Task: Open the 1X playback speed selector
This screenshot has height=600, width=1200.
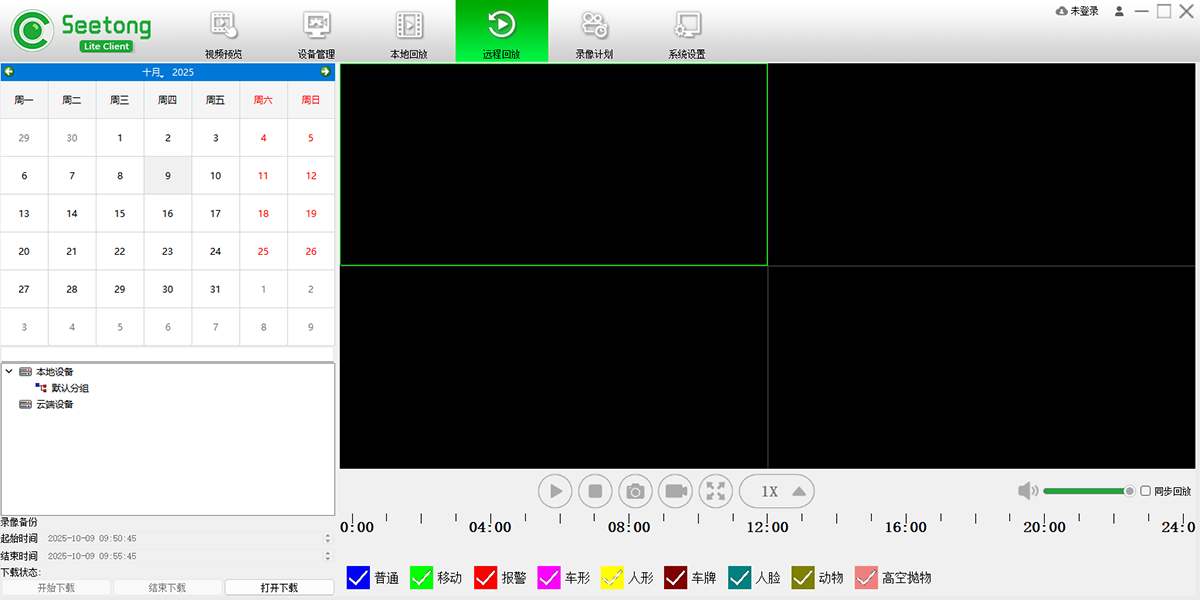Action: [777, 491]
